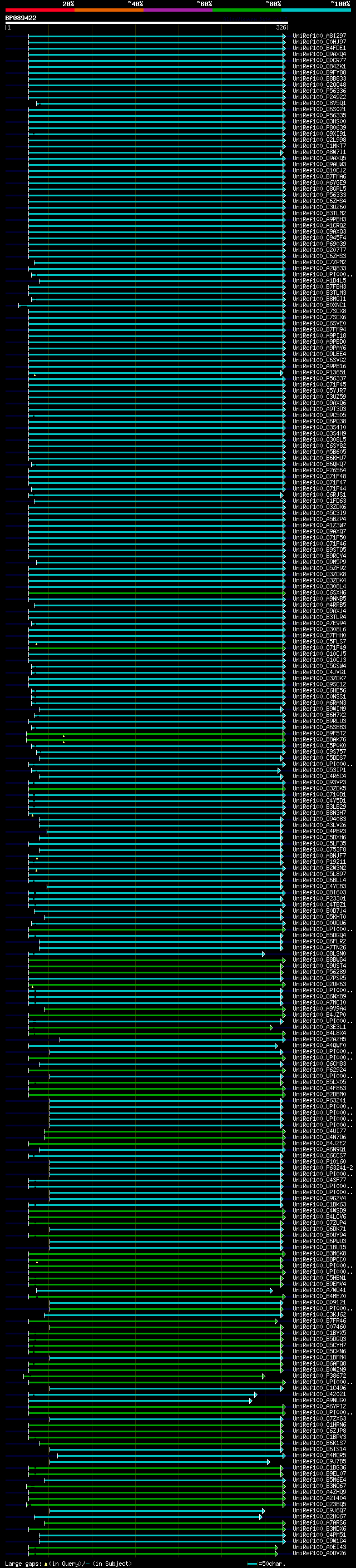Screen dimensions: 356x1568
Task: Select the UniRef100_A7WQ41 entry
Action: (x=319, y=1290)
